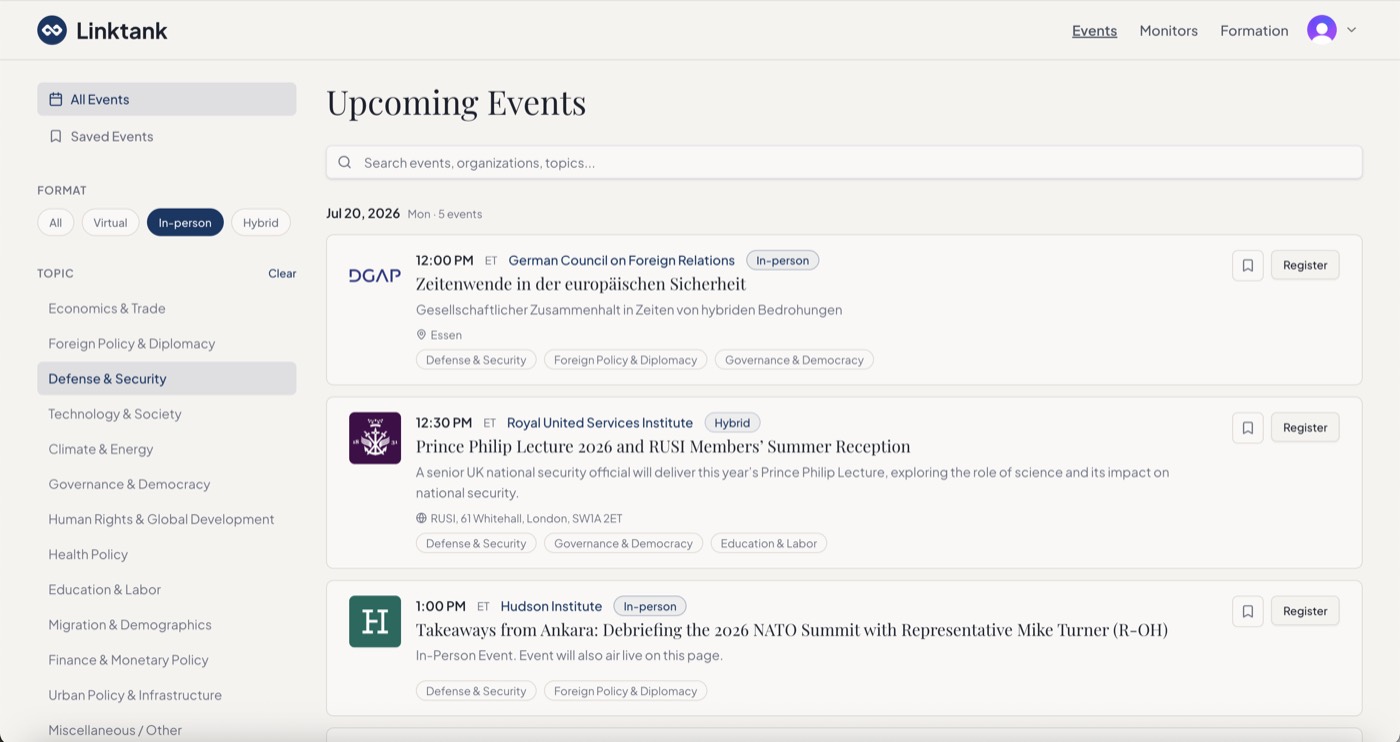The width and height of the screenshot is (1400, 742).
Task: Select the All format filter
Action: [x=56, y=222]
